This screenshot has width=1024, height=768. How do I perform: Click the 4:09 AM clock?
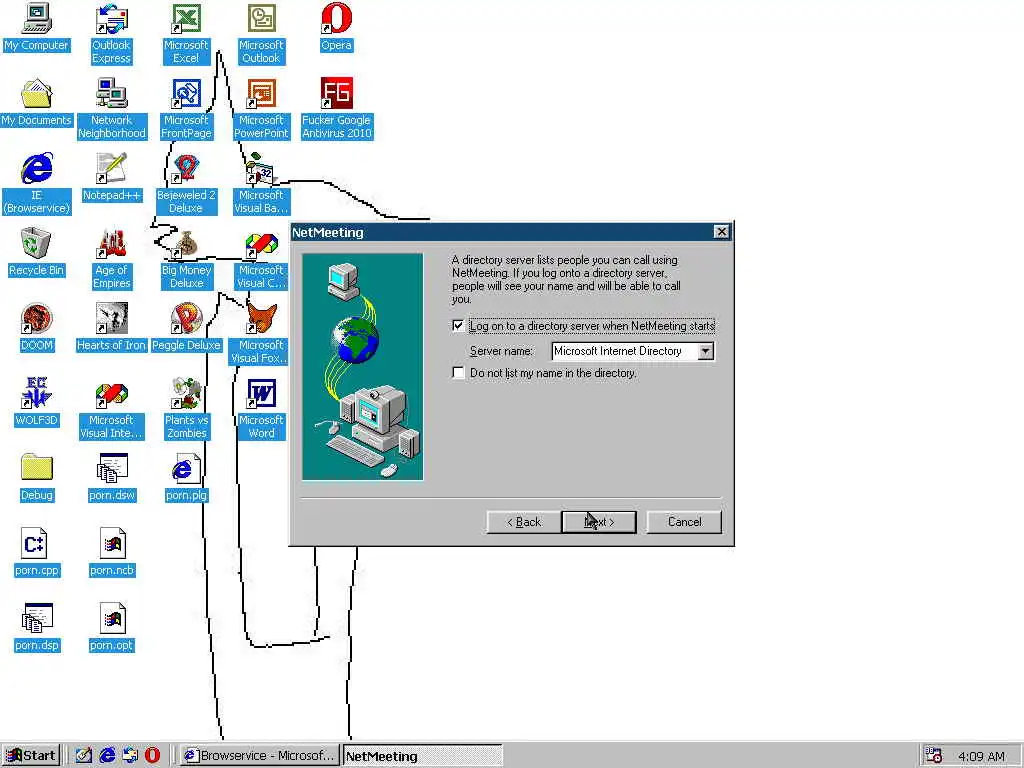[981, 756]
